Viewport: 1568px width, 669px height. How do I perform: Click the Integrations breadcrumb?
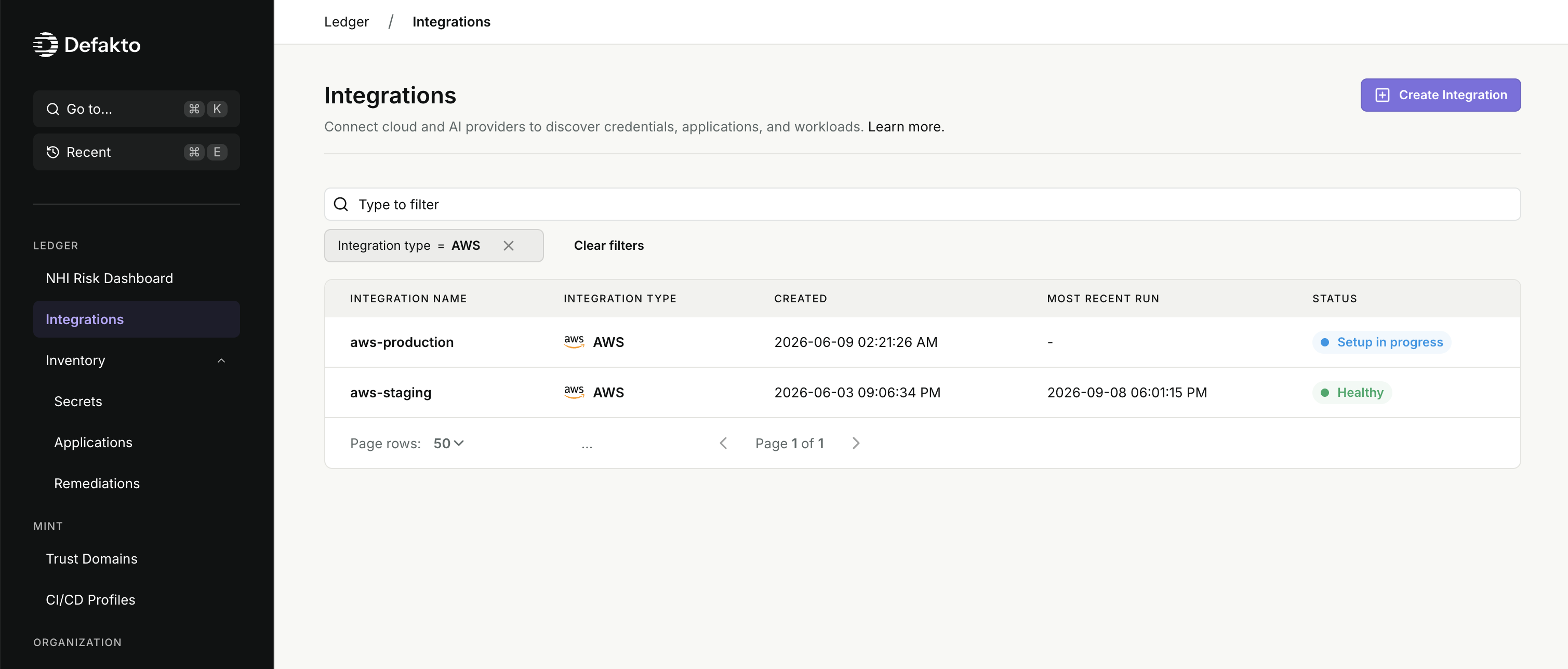pos(451,22)
